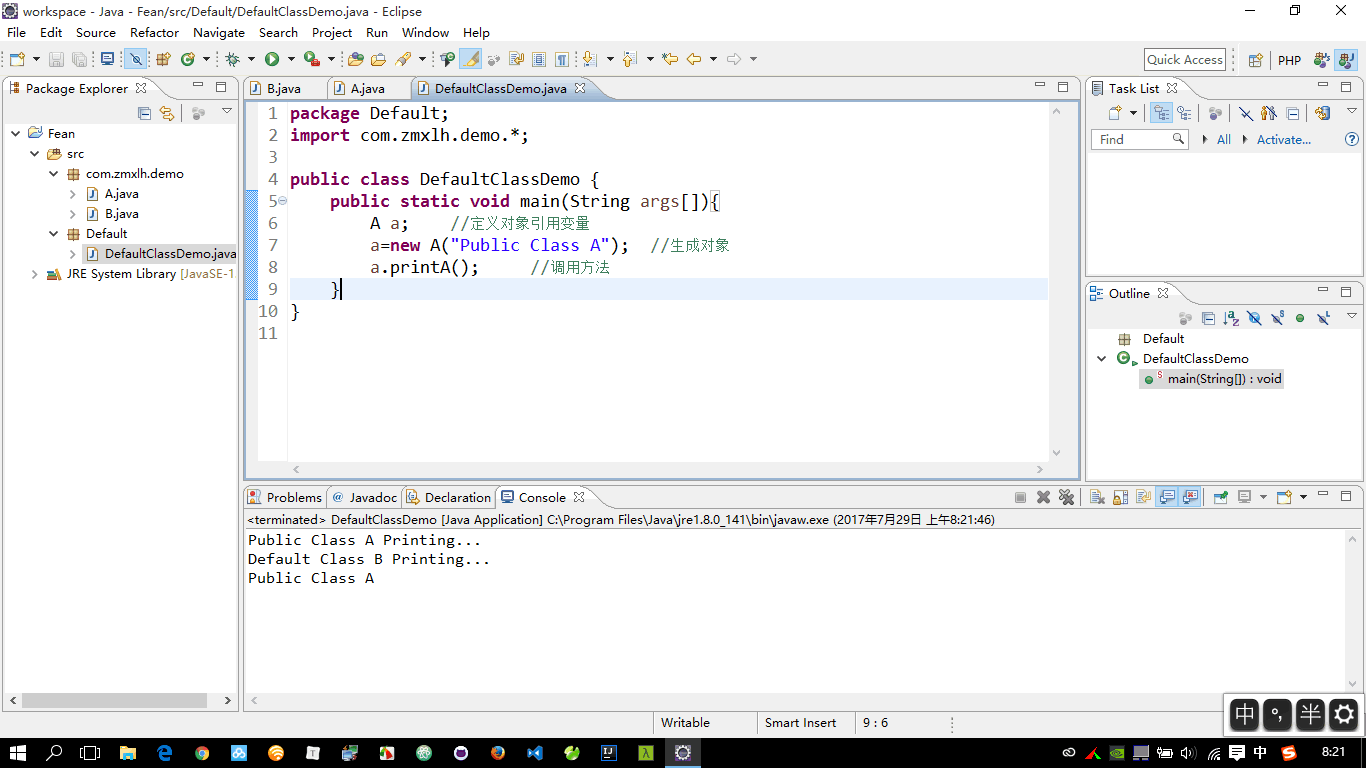Toggle Hide Fields in Outline toolbar

pos(1254,318)
